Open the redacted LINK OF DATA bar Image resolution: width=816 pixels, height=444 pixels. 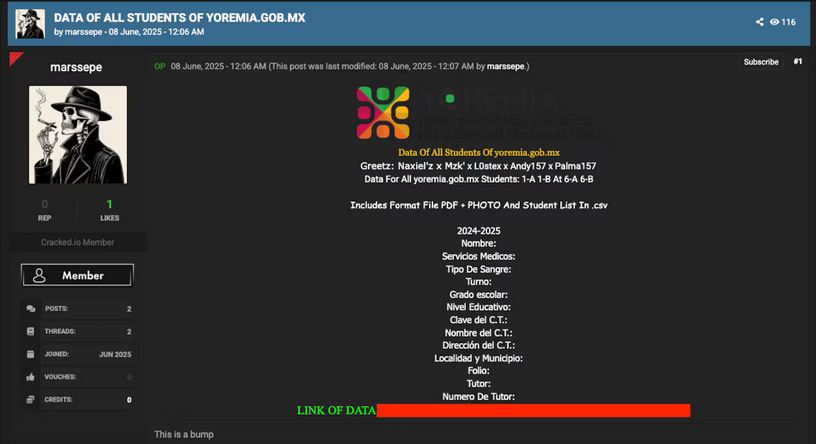click(533, 410)
